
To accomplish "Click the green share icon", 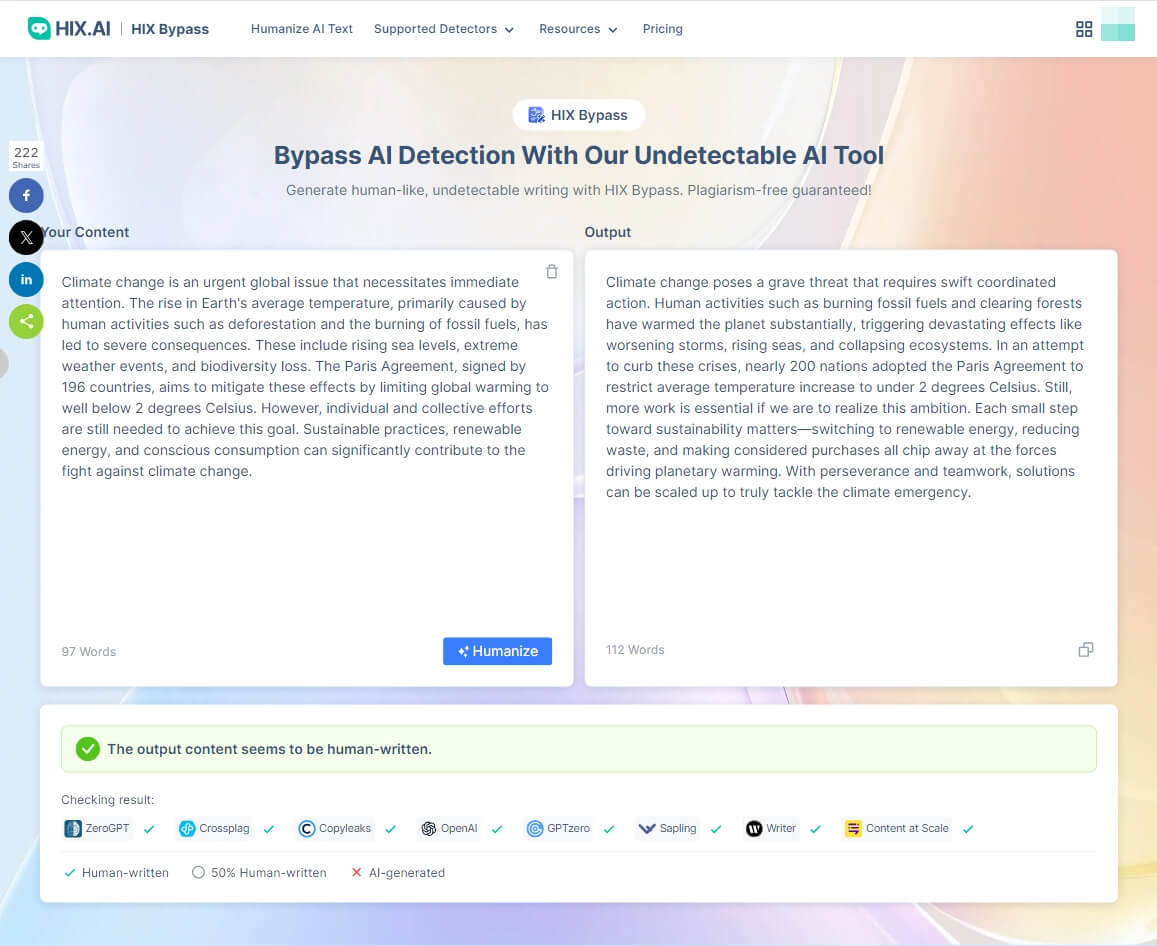I will (26, 322).
